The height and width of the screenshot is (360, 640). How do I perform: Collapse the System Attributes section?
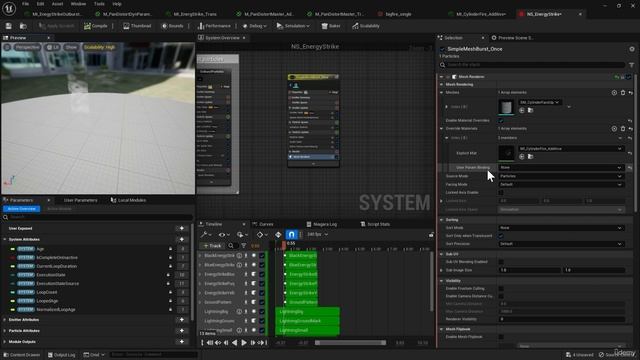[x=5, y=239]
